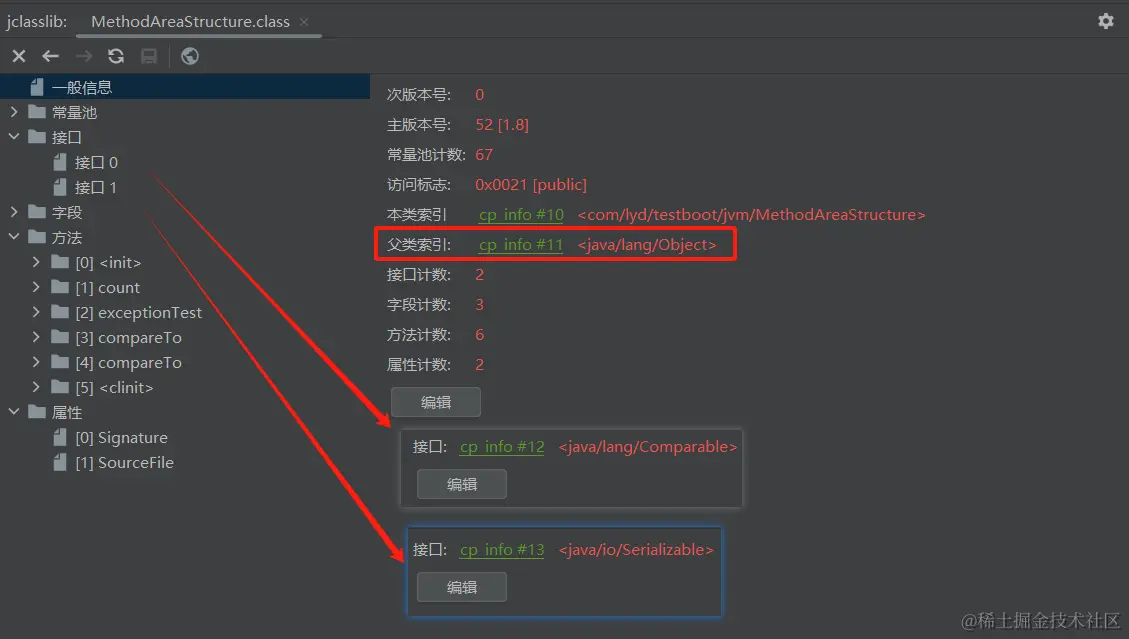Image resolution: width=1129 pixels, height=639 pixels.
Task: Expand the [5] <clinit> method node
Action: click(x=36, y=387)
